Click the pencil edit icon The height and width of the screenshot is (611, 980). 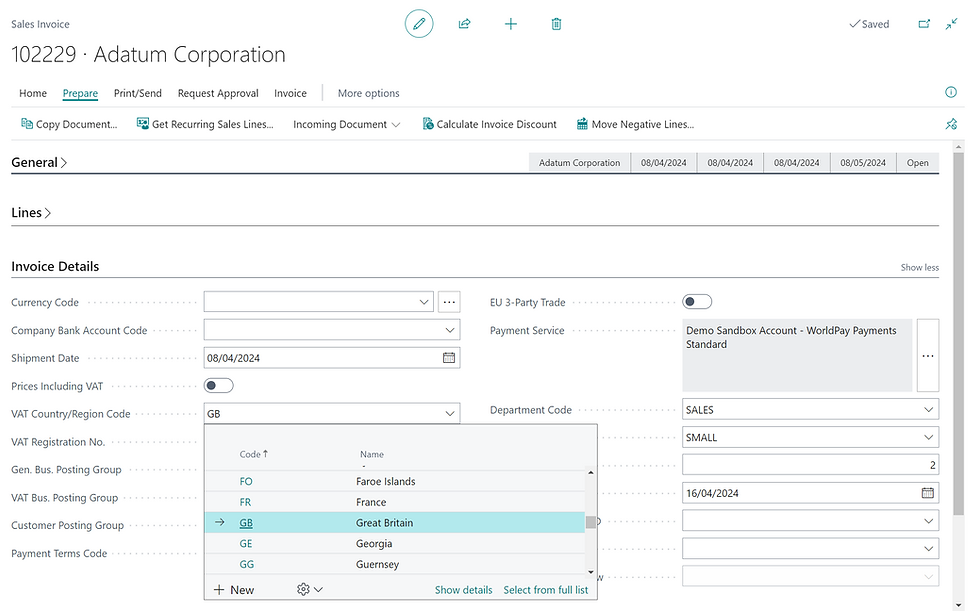(x=419, y=24)
